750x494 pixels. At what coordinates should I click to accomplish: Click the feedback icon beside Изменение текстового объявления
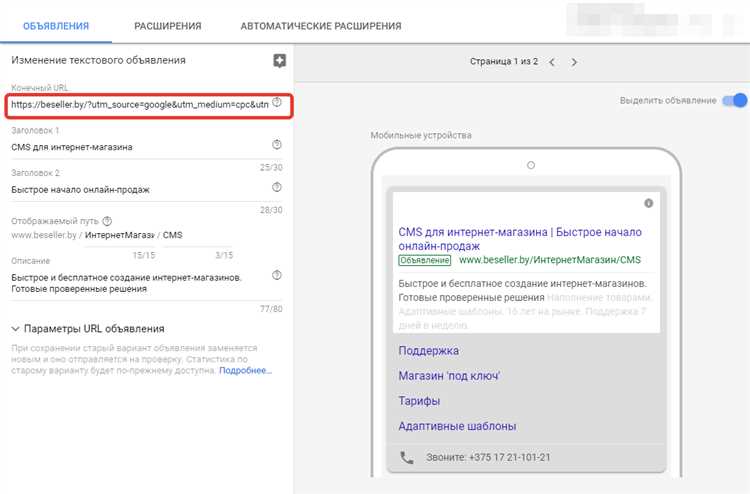click(279, 61)
